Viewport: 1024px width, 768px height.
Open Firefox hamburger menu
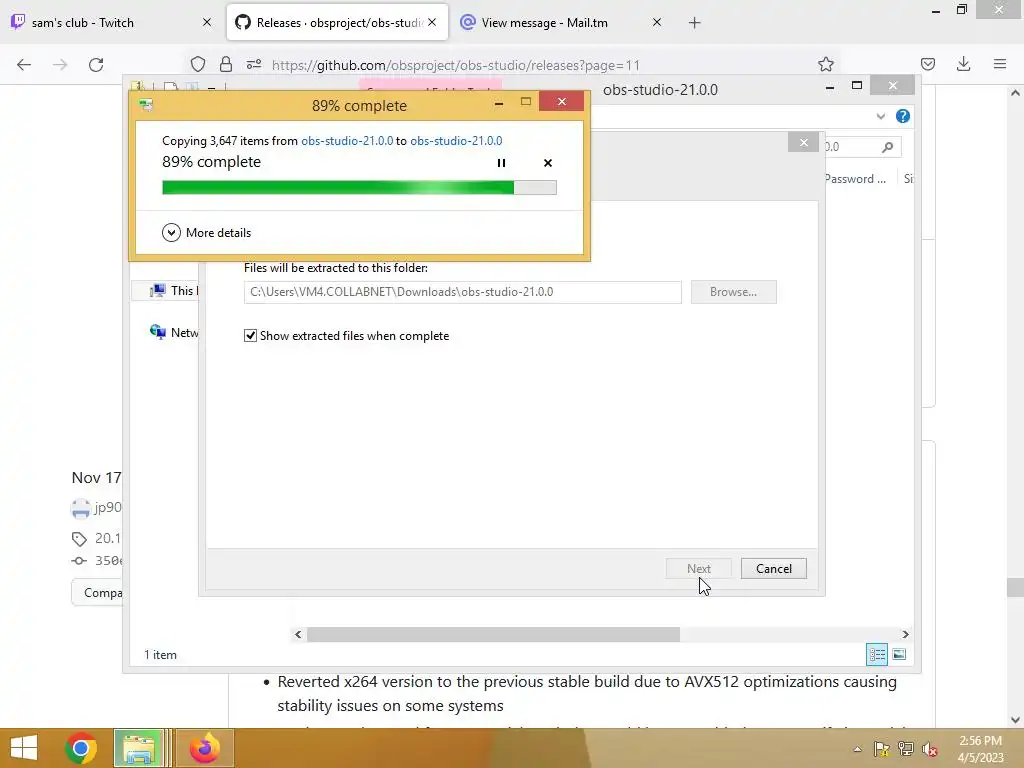999,64
